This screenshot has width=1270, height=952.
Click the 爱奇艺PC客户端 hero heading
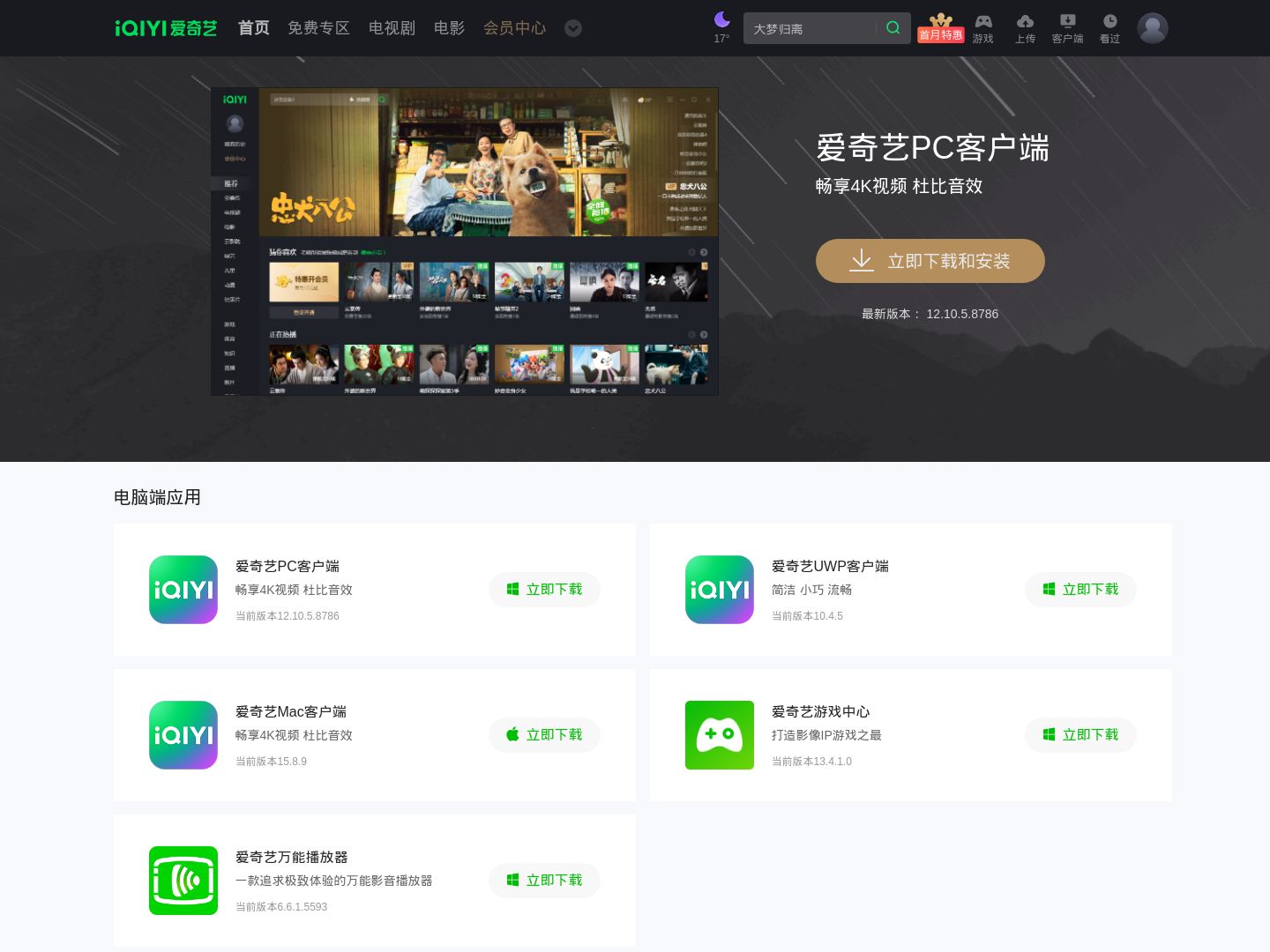(932, 147)
